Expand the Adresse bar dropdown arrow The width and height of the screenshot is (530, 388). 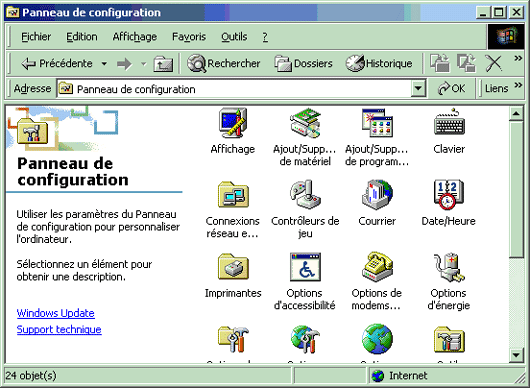[x=418, y=89]
